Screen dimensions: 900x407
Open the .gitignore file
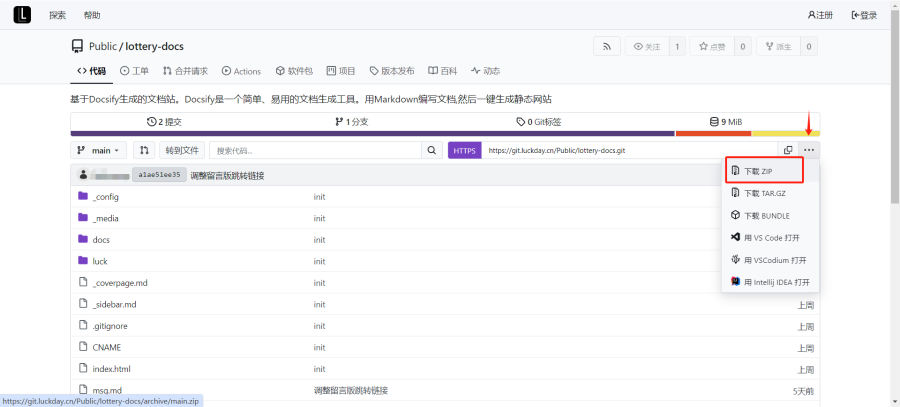[x=110, y=326]
